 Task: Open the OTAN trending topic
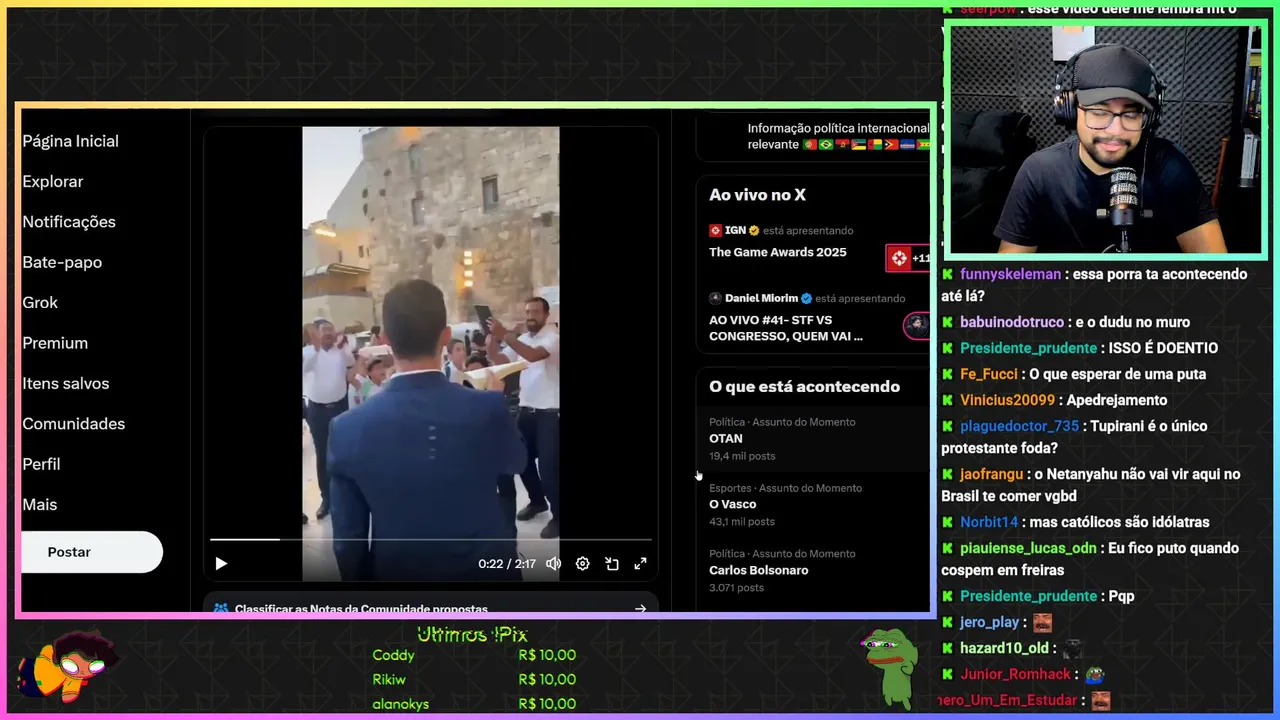tap(812, 438)
